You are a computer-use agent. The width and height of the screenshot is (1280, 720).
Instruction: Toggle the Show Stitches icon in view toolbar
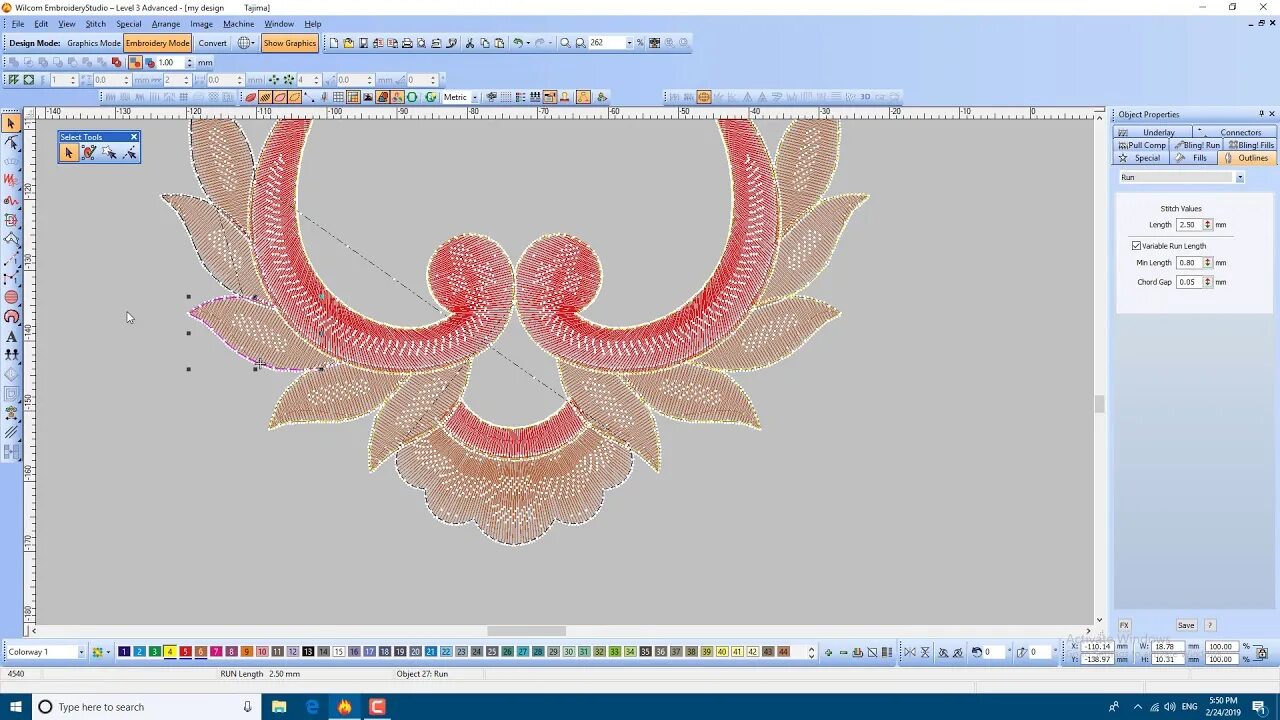point(265,97)
